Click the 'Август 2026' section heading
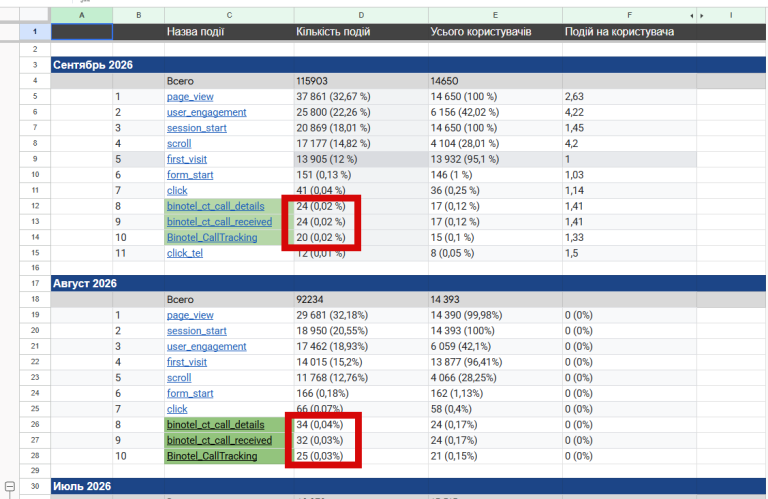Image resolution: width=768 pixels, height=499 pixels. [x=85, y=283]
